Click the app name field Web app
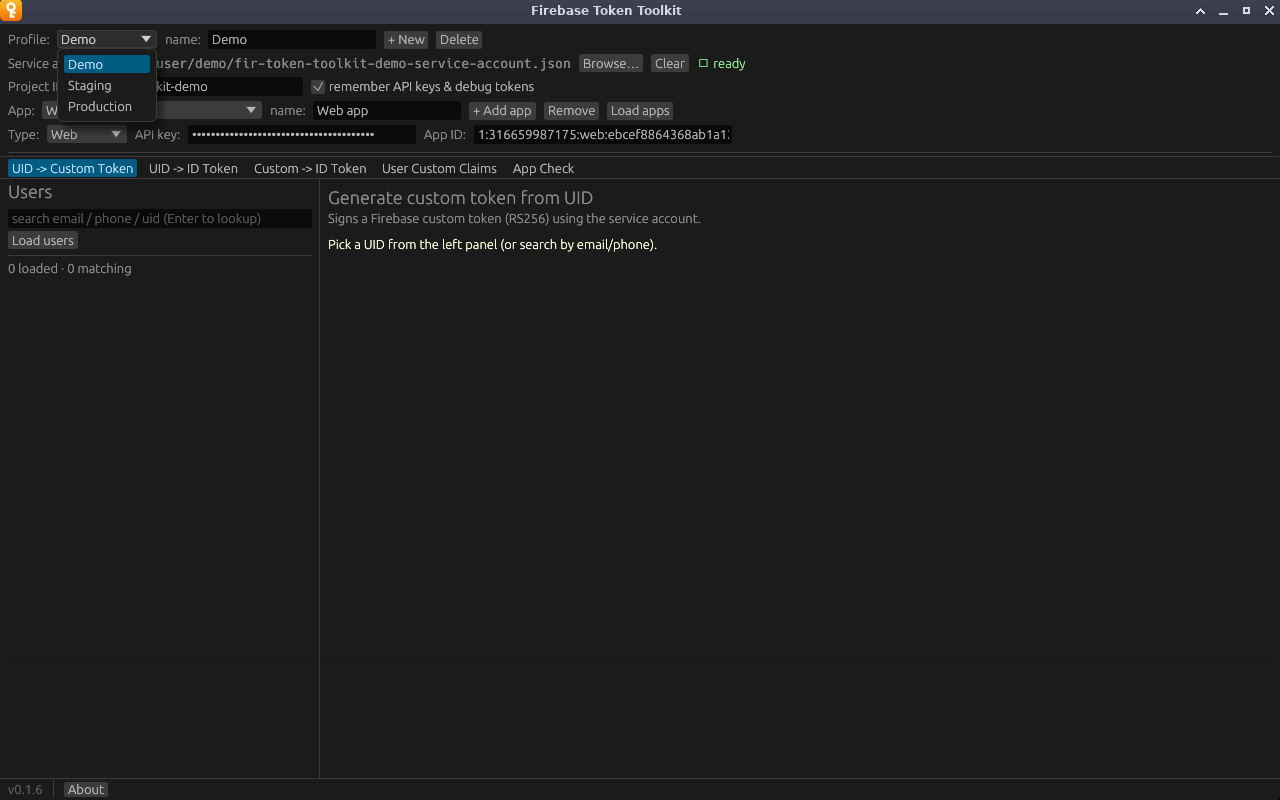 [387, 111]
